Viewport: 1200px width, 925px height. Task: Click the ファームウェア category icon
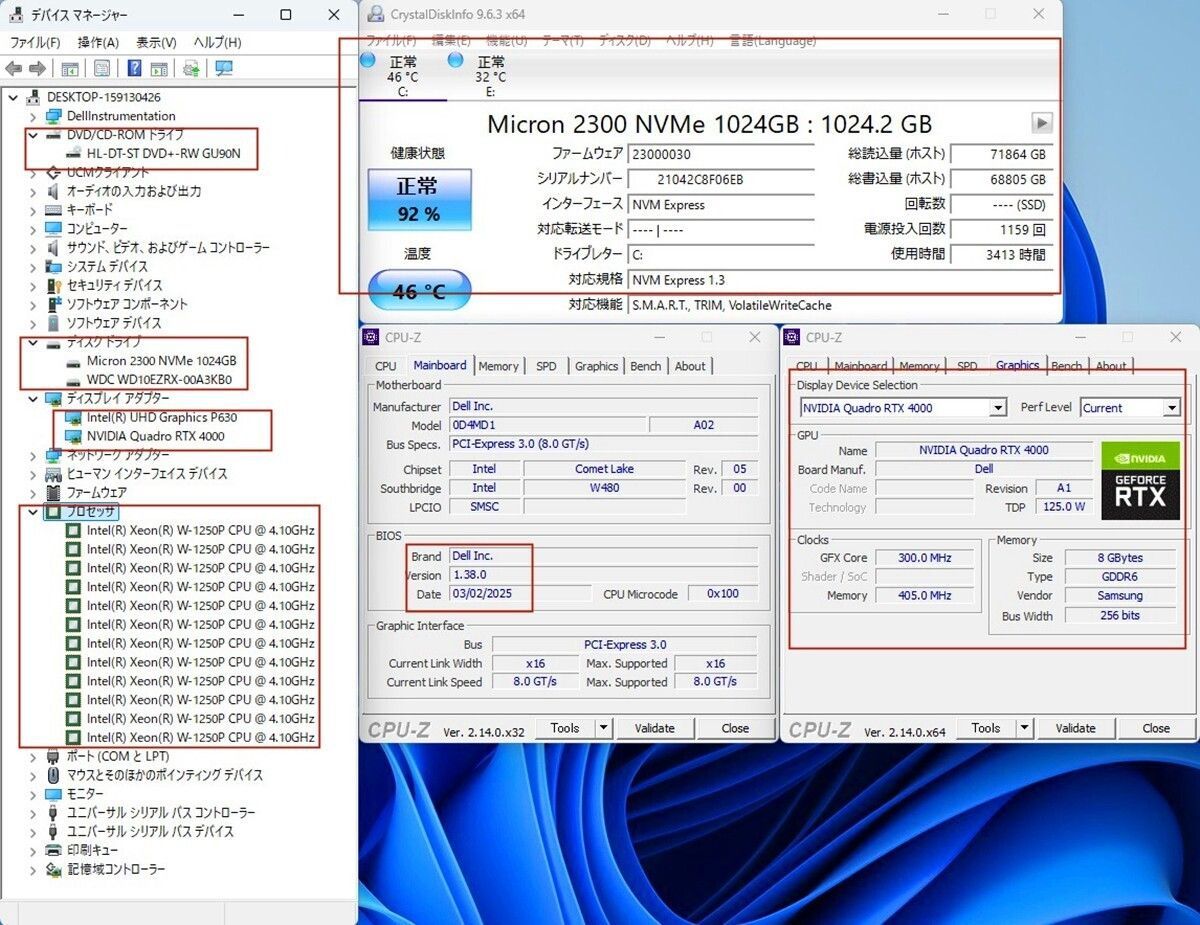(x=54, y=493)
